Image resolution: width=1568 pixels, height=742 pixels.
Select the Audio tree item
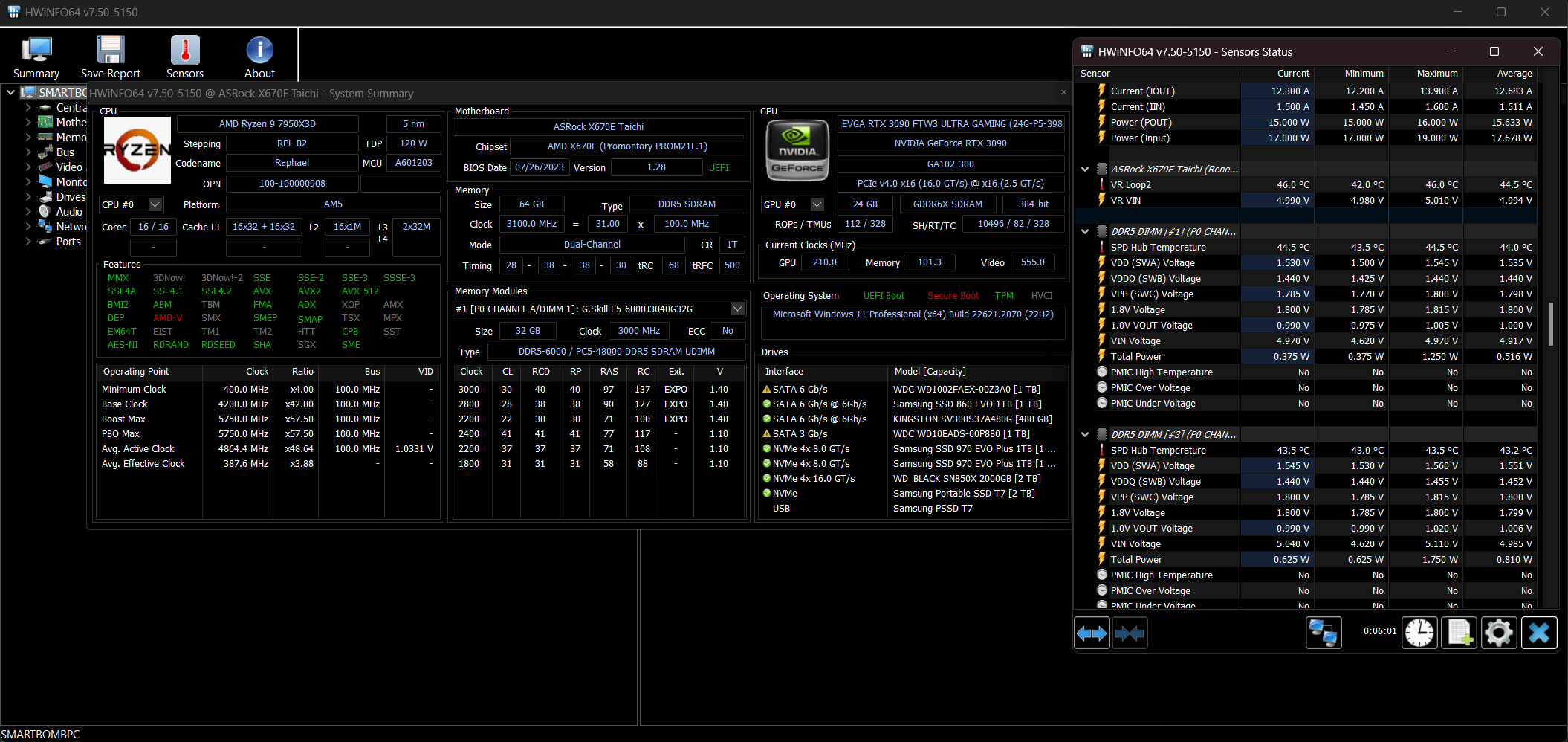click(x=69, y=212)
